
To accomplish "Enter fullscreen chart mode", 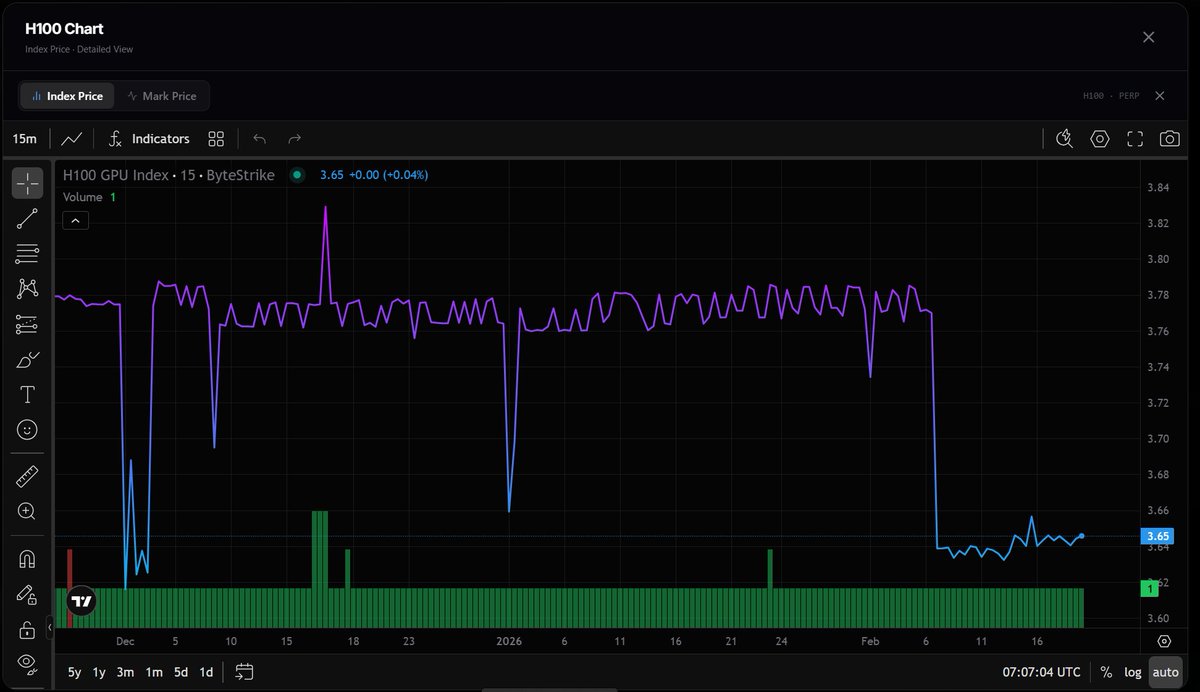I will point(1135,139).
